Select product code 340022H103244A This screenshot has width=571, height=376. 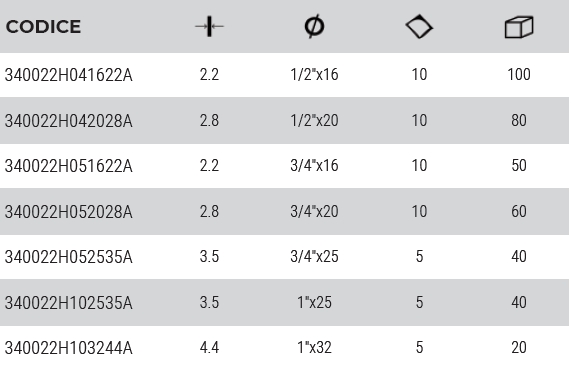68,348
